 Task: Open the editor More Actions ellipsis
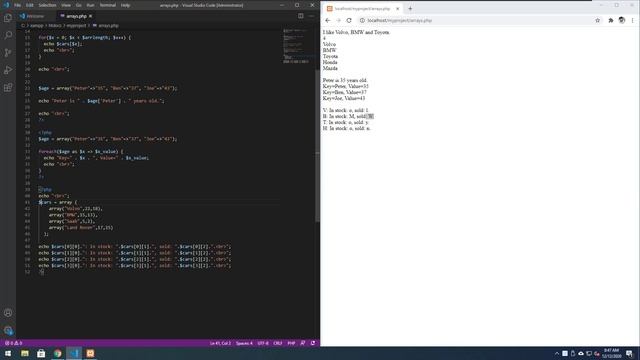pos(311,16)
